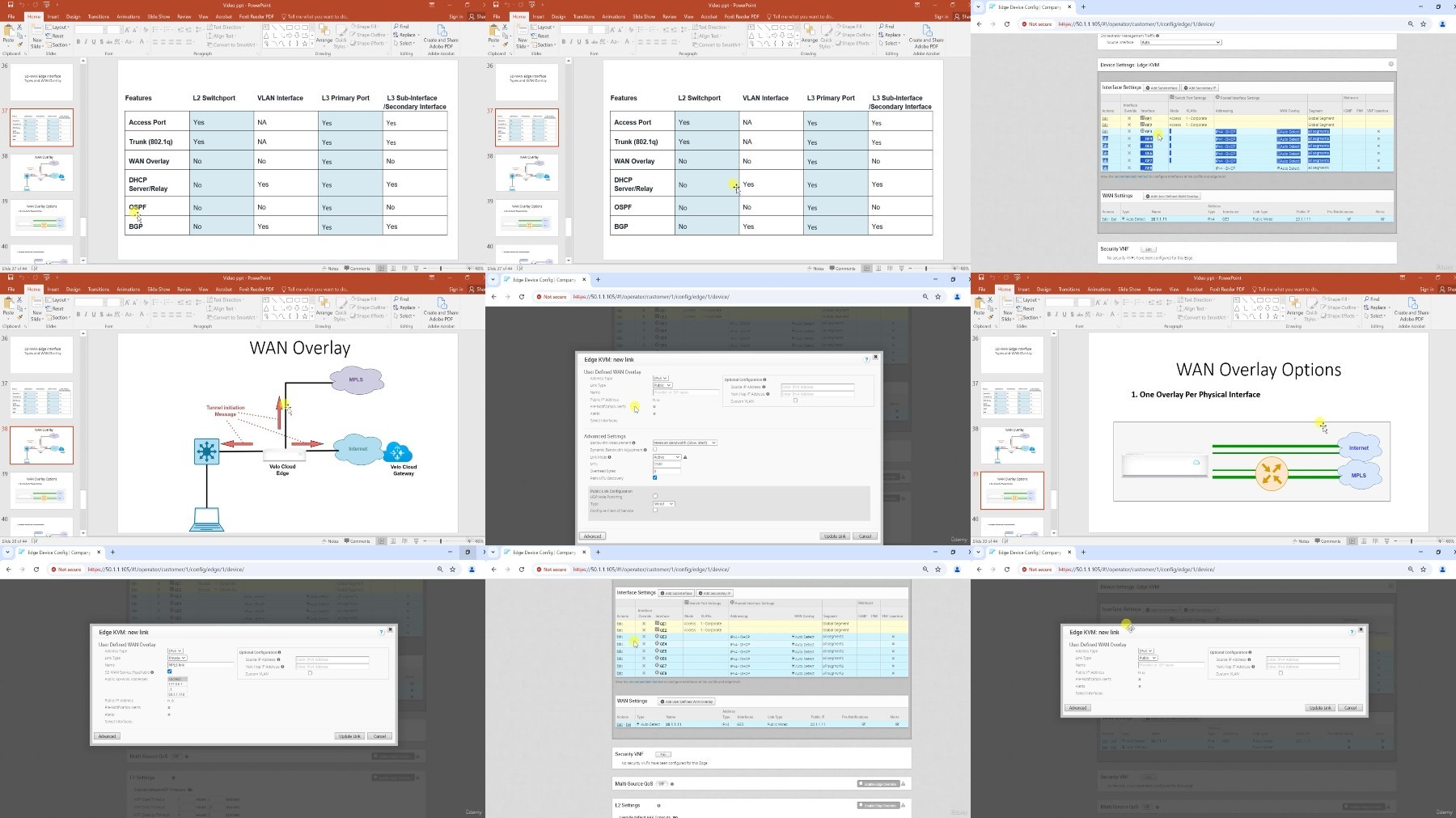This screenshot has width=1456, height=818.
Task: Open Link Type Public dropdown in Advanced Settings dialog
Action: pos(662,385)
